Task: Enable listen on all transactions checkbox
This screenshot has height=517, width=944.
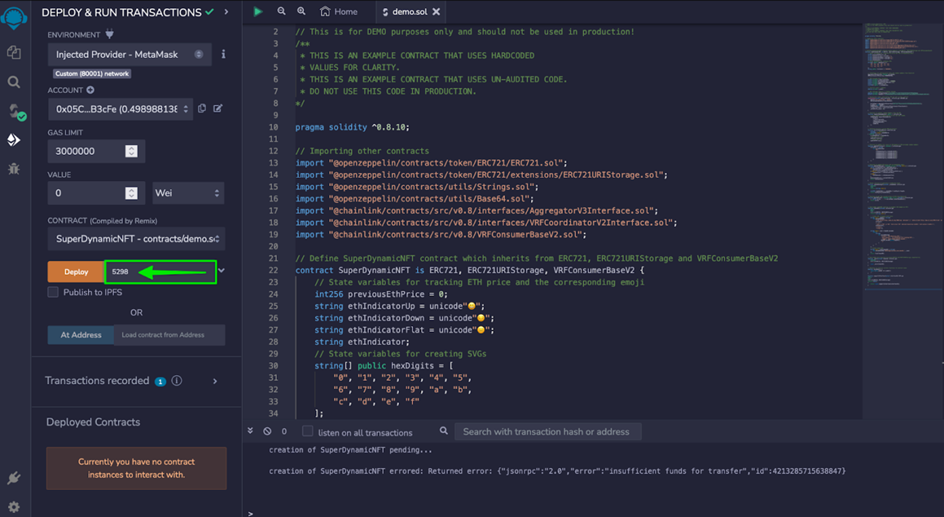Action: click(308, 431)
